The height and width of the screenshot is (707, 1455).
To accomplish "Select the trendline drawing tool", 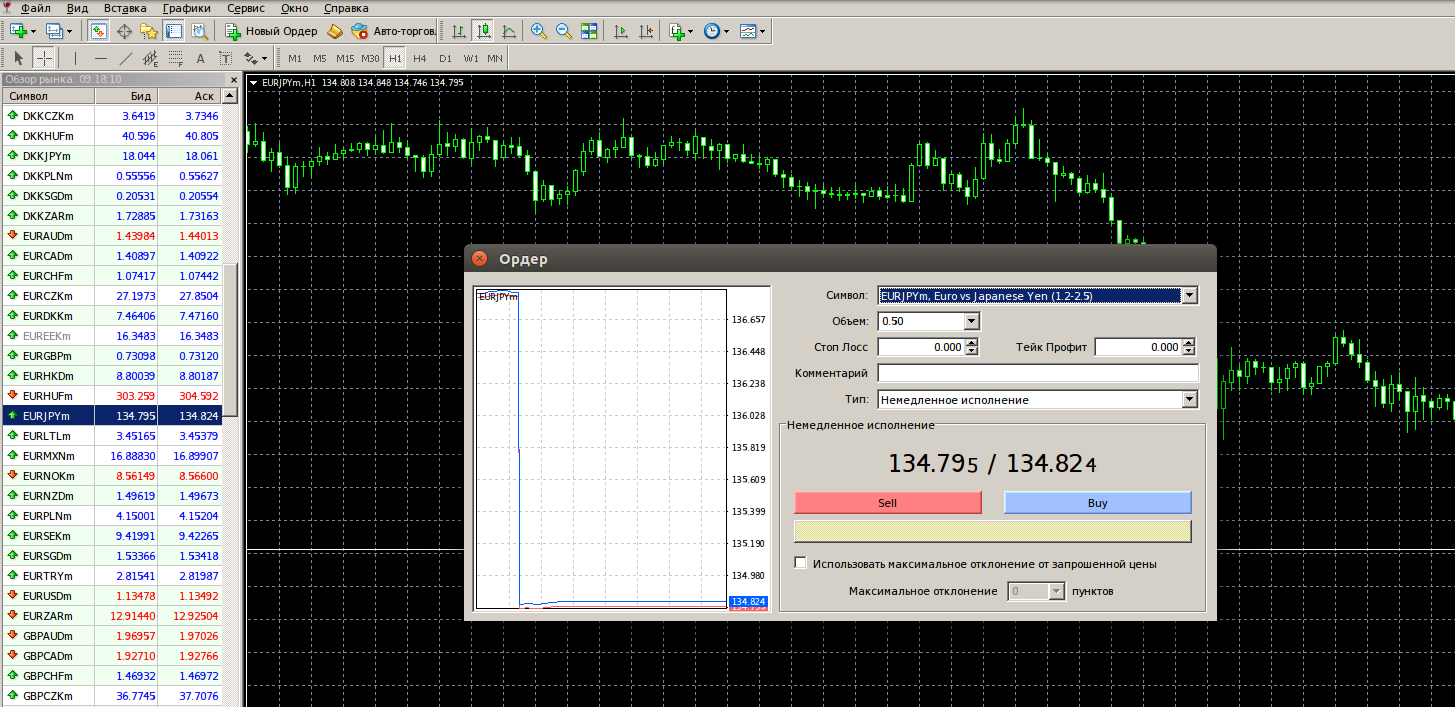I will point(125,58).
